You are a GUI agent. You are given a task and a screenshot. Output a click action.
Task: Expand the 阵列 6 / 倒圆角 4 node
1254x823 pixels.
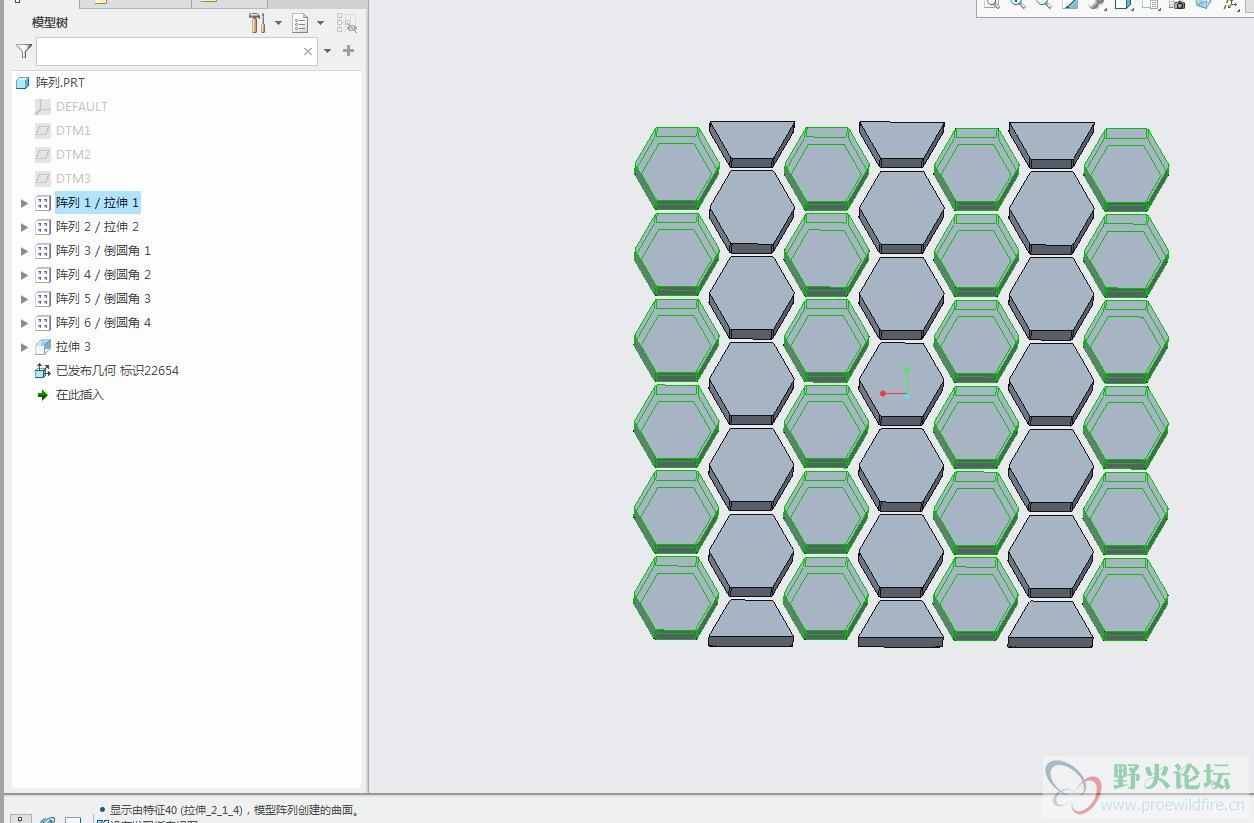coord(25,323)
